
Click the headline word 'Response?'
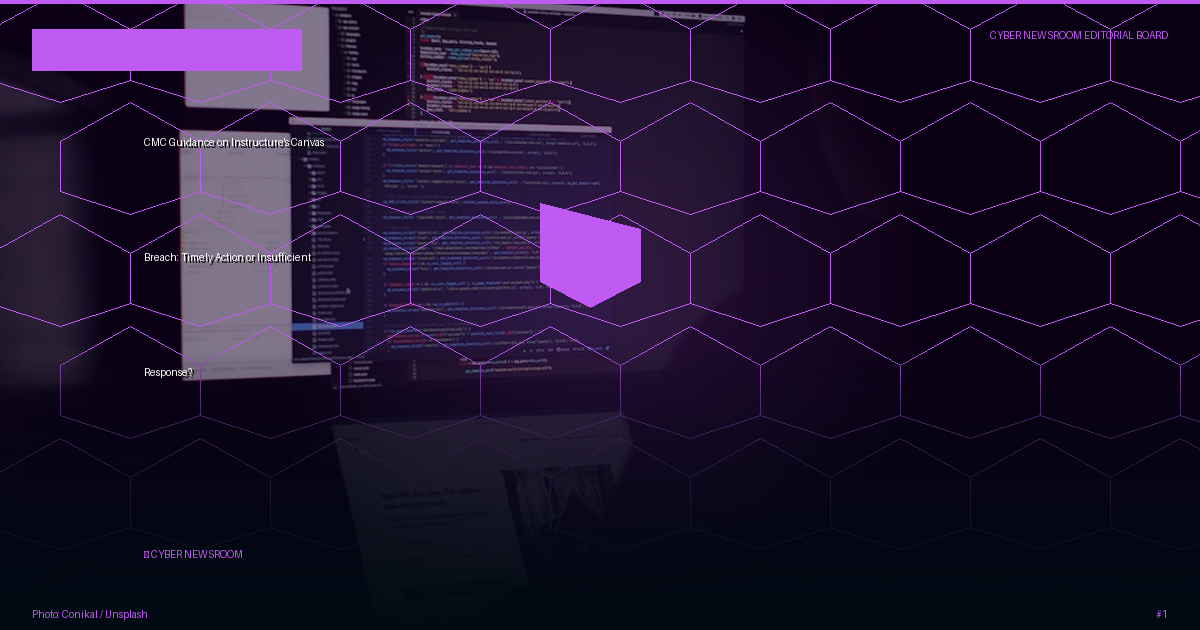[x=168, y=372]
